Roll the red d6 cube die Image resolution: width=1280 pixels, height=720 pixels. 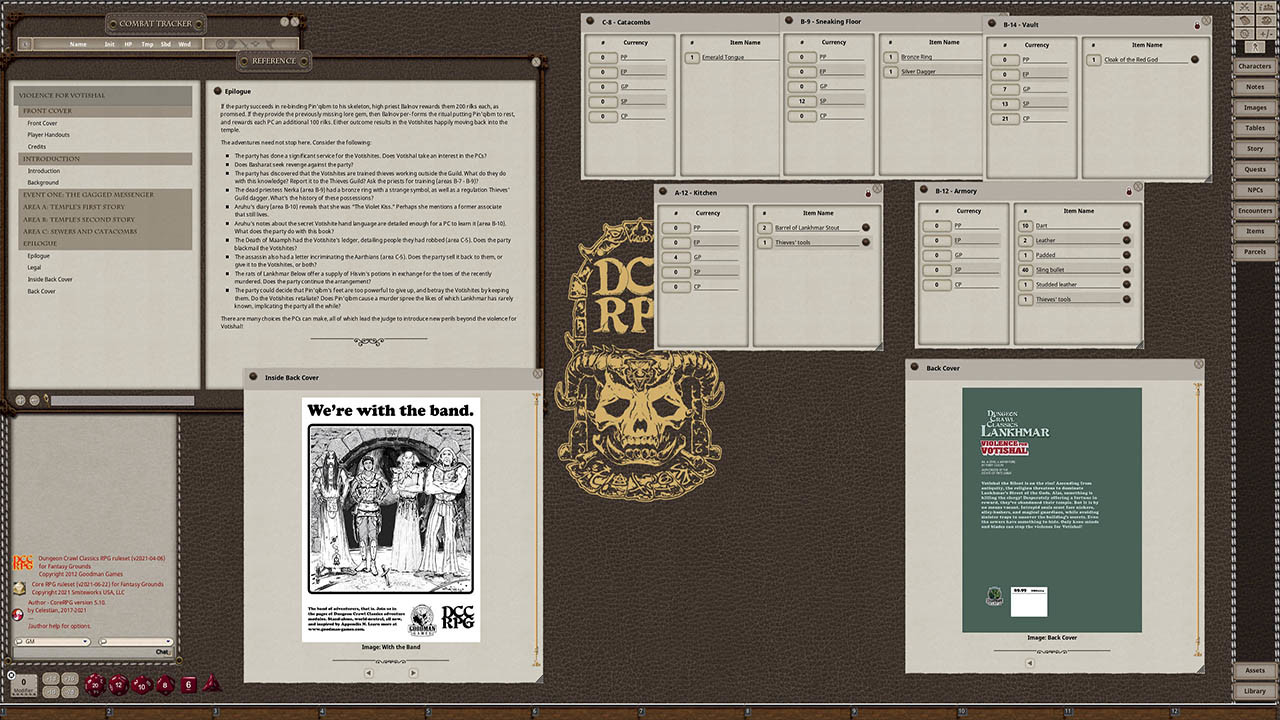pyautogui.click(x=188, y=684)
